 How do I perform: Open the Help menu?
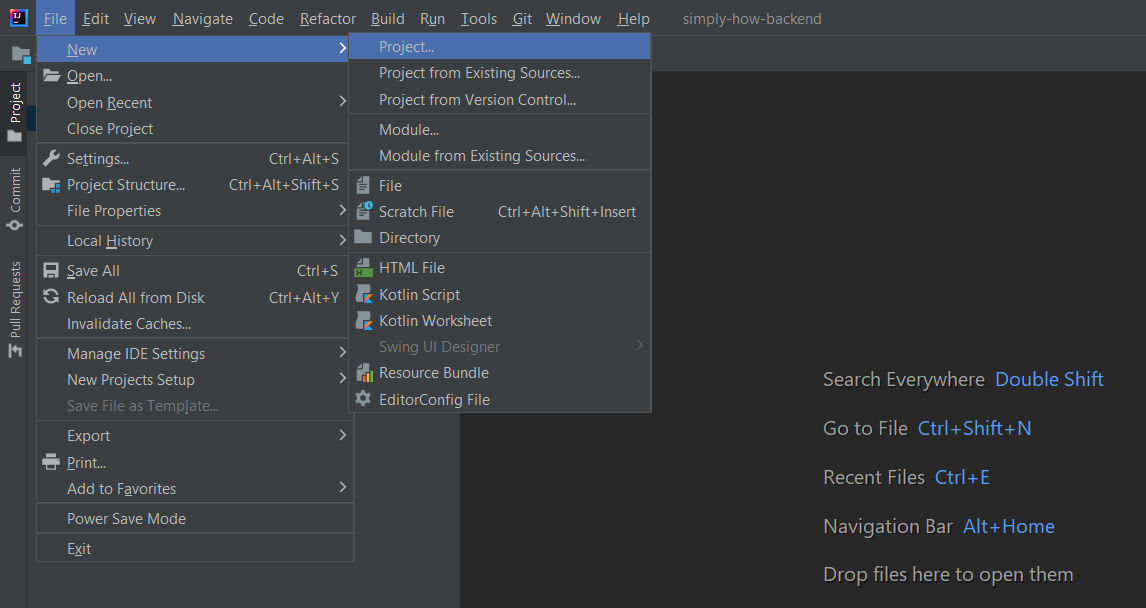point(633,18)
